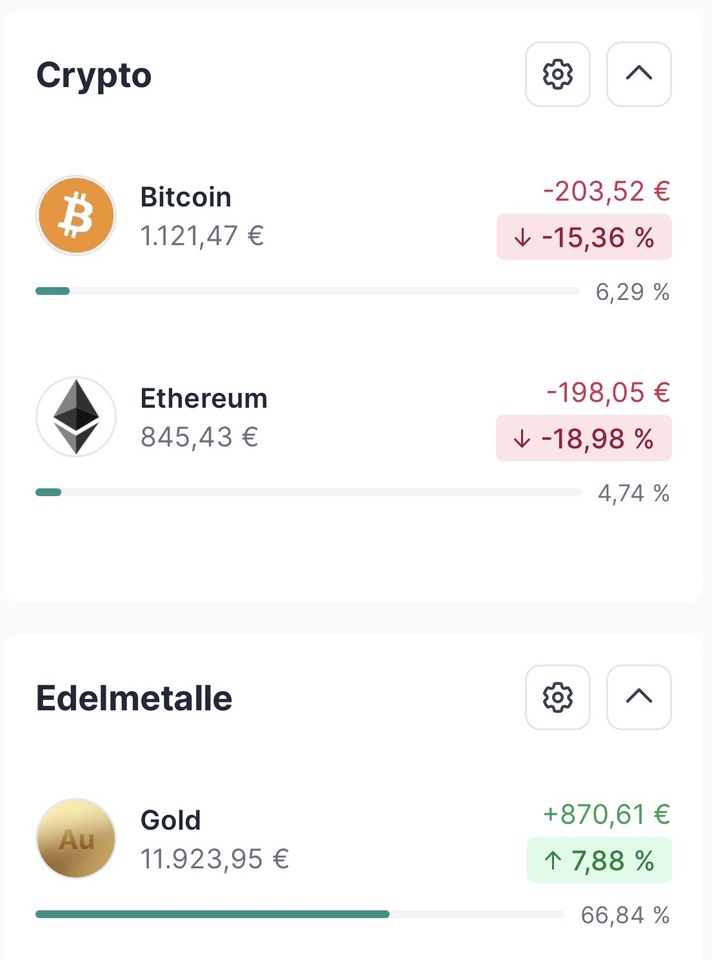Collapse the Edelmetalle section chevron

(x=639, y=697)
